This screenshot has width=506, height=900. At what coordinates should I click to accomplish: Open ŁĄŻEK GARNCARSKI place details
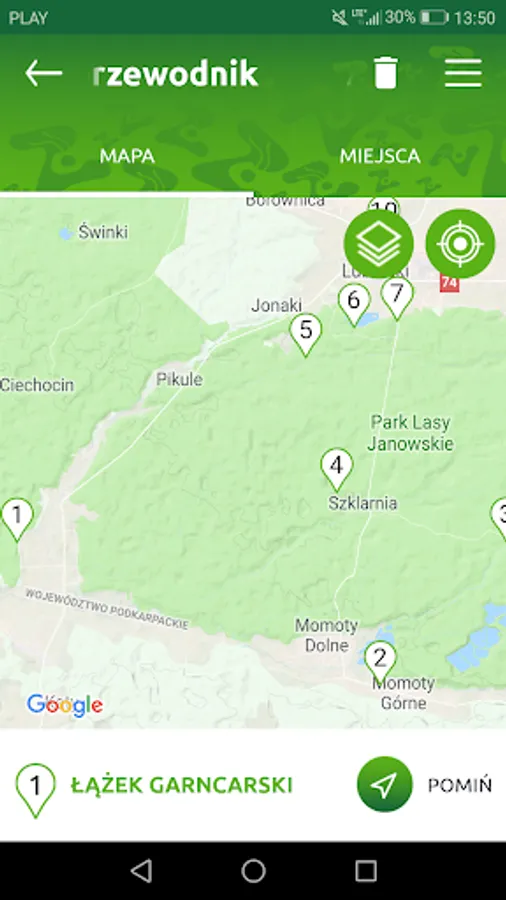click(181, 785)
